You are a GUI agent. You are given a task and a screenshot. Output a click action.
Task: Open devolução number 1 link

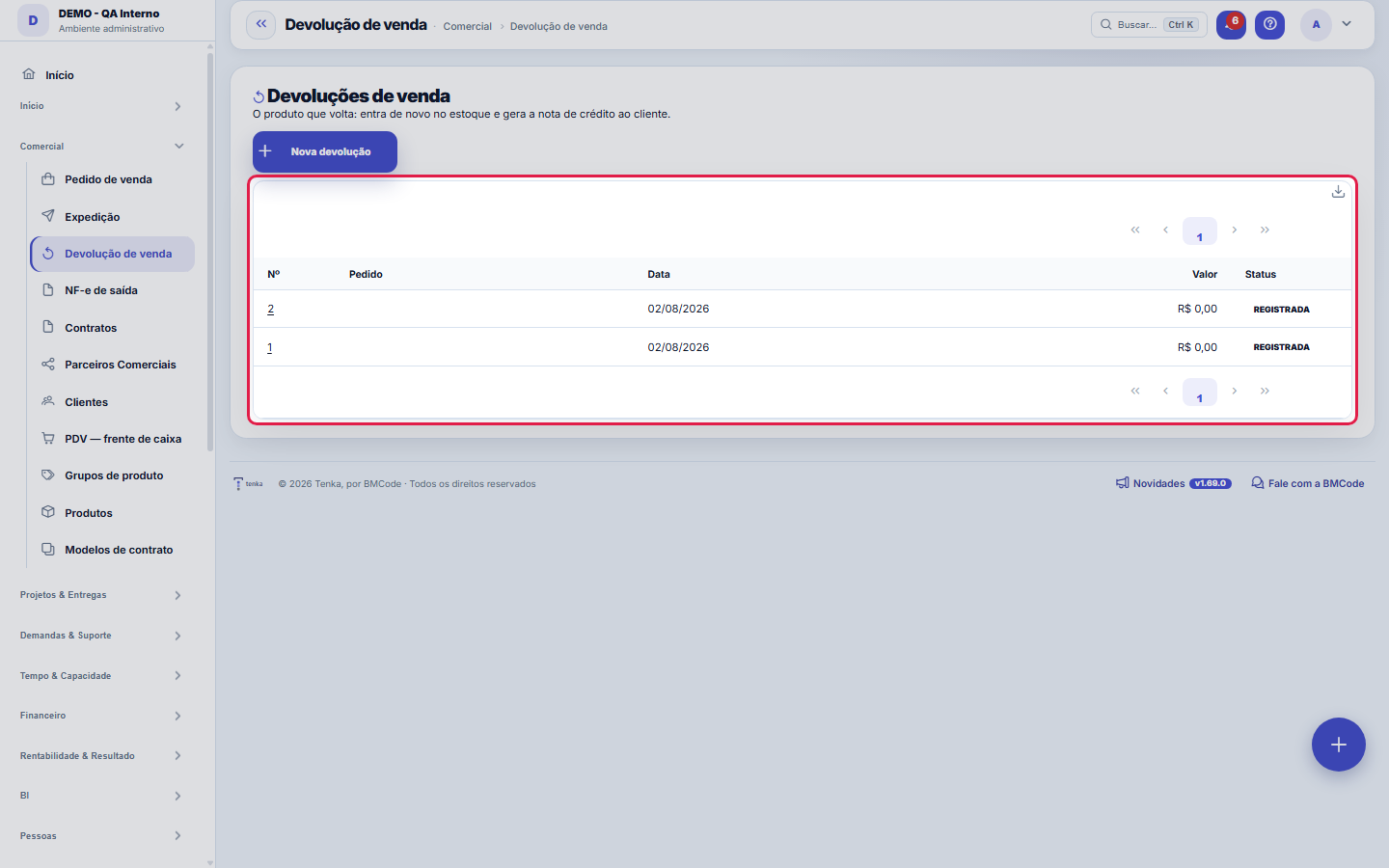pyautogui.click(x=270, y=347)
